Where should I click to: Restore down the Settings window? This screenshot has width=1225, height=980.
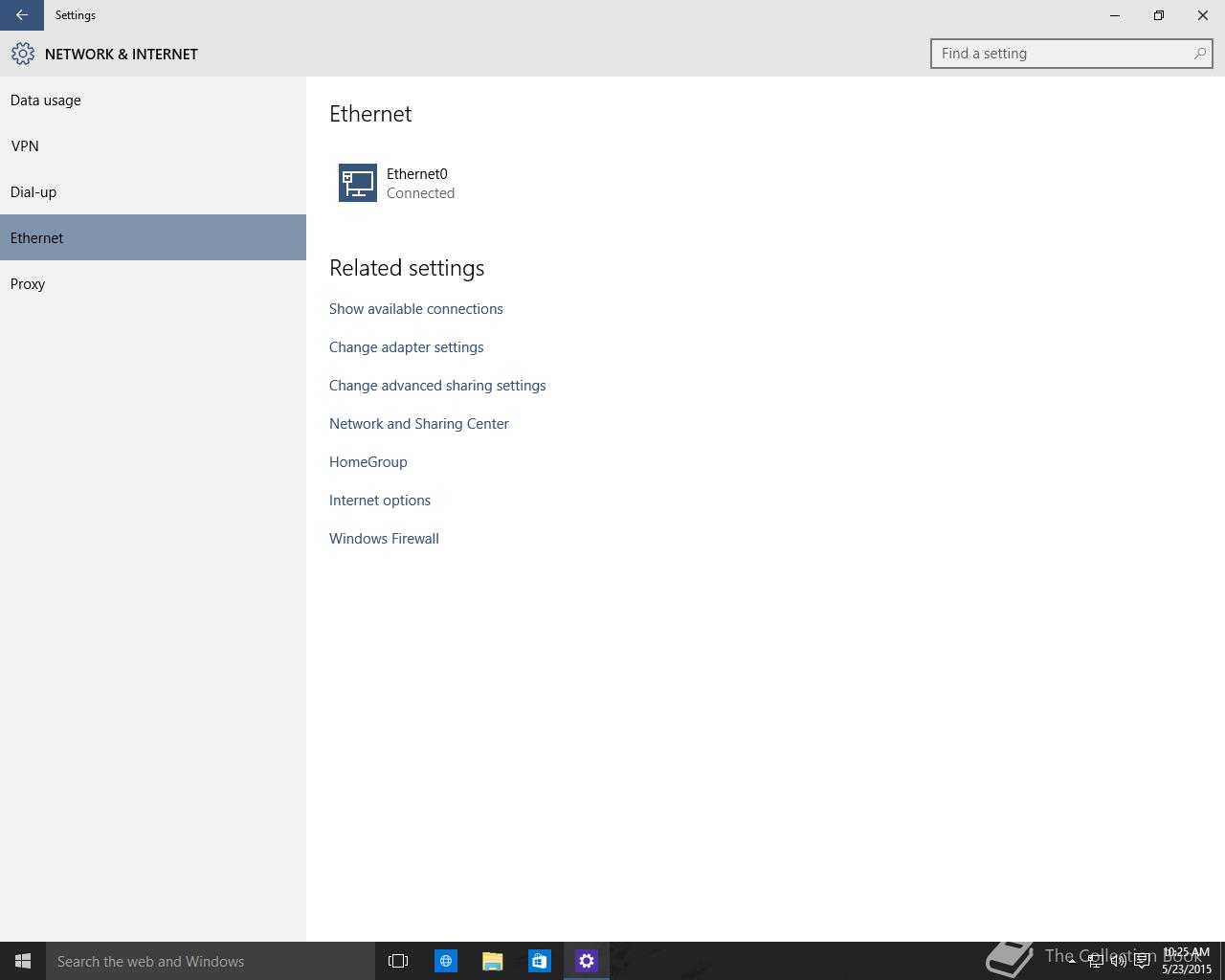tap(1159, 15)
